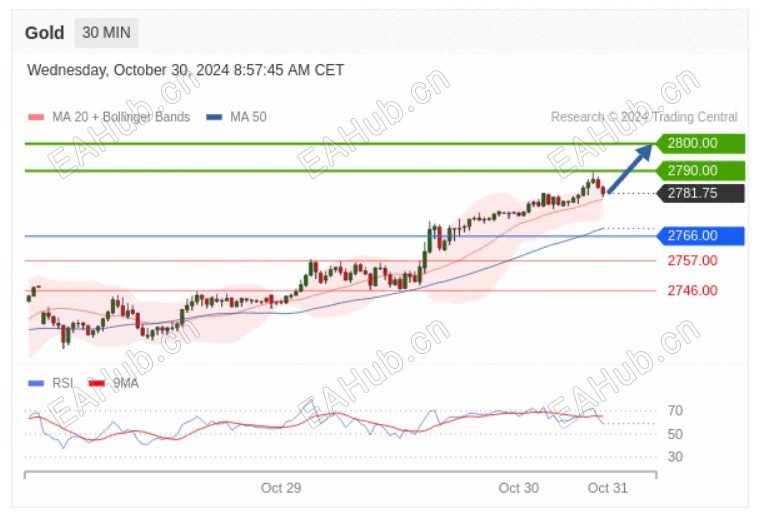Click the RSI 30 level label

tap(675, 457)
